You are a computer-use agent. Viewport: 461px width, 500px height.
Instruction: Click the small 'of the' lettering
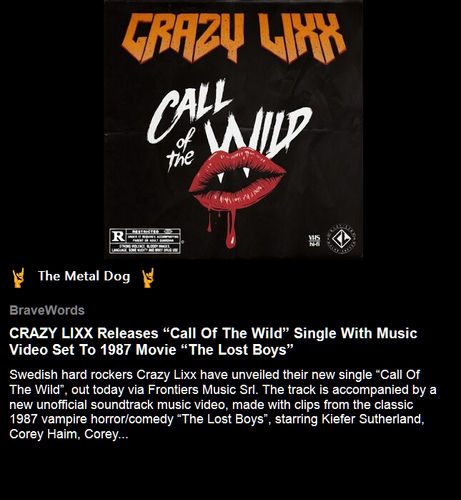[x=181, y=153]
